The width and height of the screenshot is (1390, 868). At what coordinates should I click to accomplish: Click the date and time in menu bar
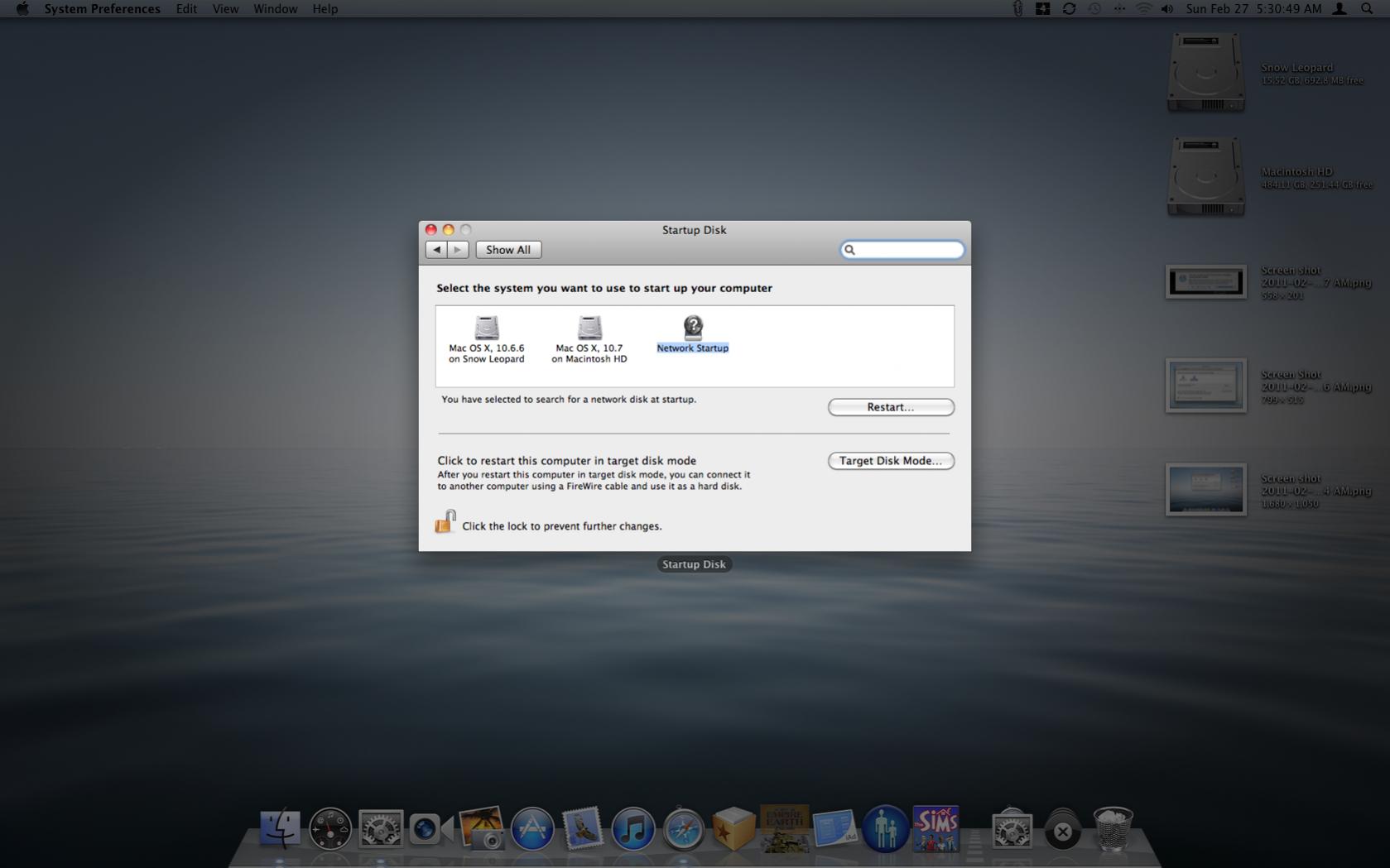coord(1253,8)
